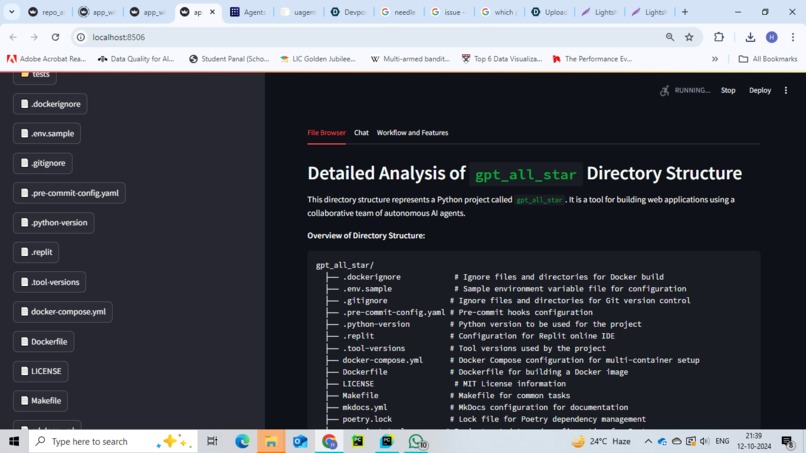Screen dimensions: 806x453
Task: Expand the hidden bookmarks chevron
Action: [x=715, y=59]
